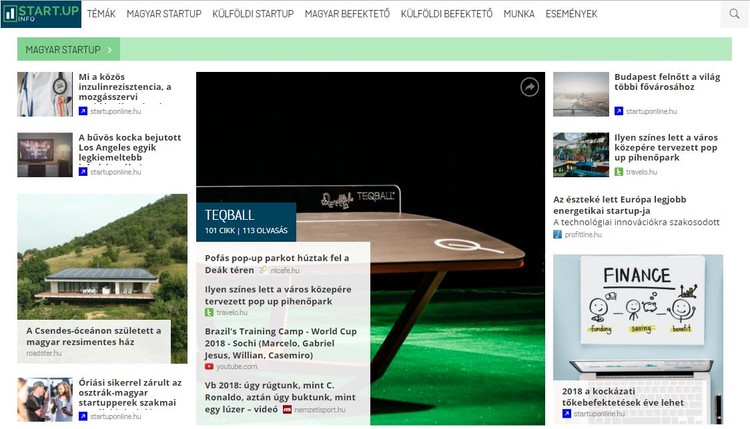Click startuponline.hu icon under Budapest felnőtt article
Screen dimensions: 750x429
[618, 111]
